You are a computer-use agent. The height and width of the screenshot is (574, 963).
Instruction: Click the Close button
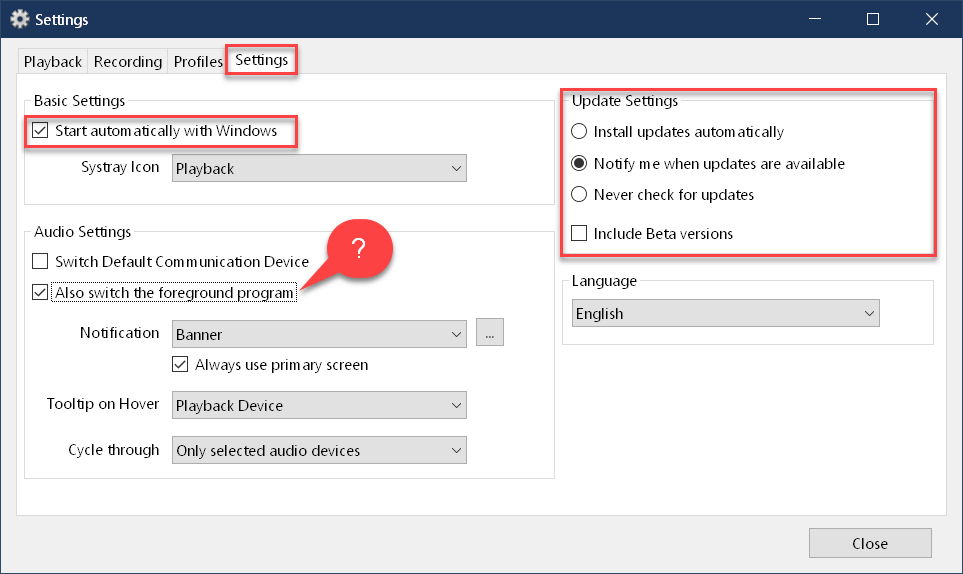click(870, 543)
